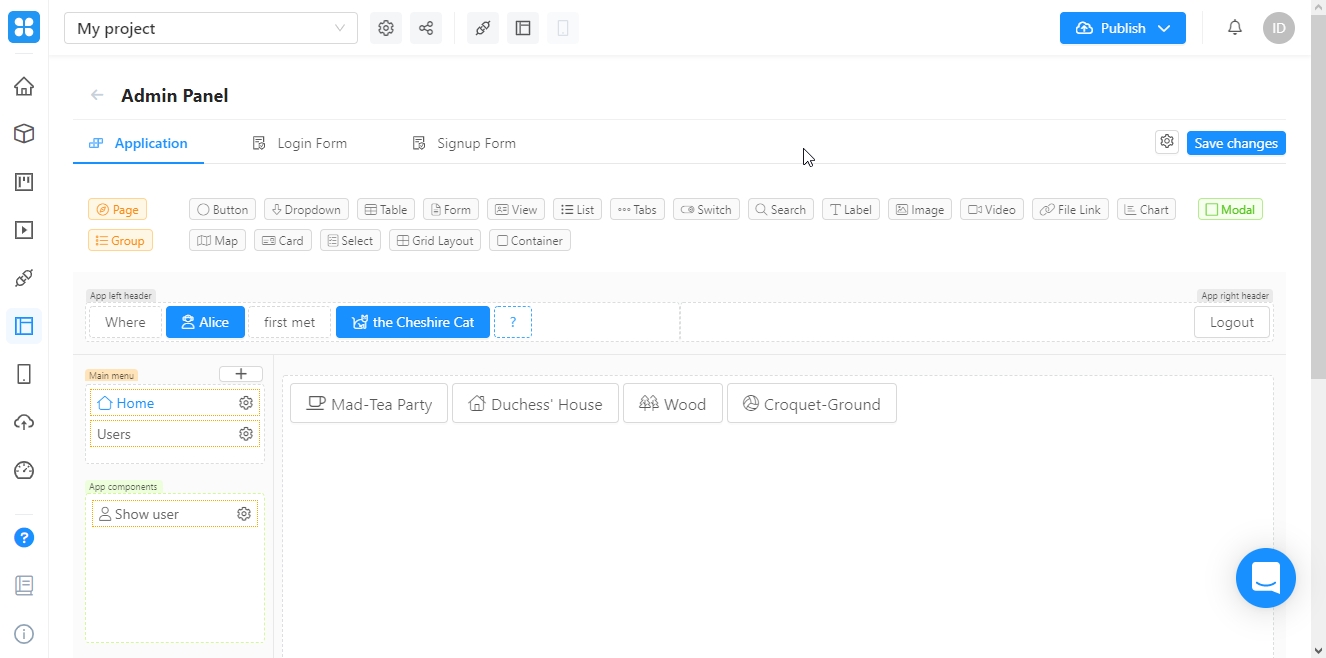Add a main menu item with plus

241,374
